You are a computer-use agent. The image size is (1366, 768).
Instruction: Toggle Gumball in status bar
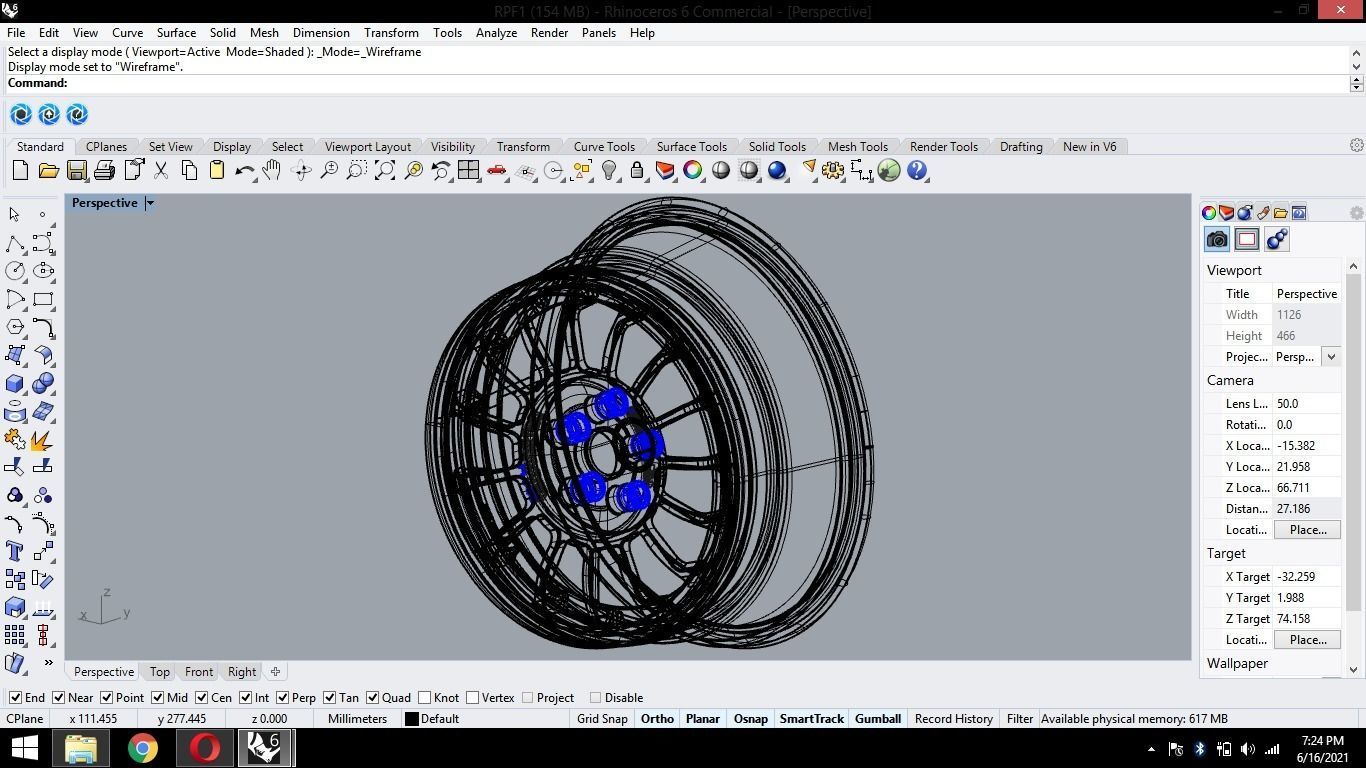878,719
